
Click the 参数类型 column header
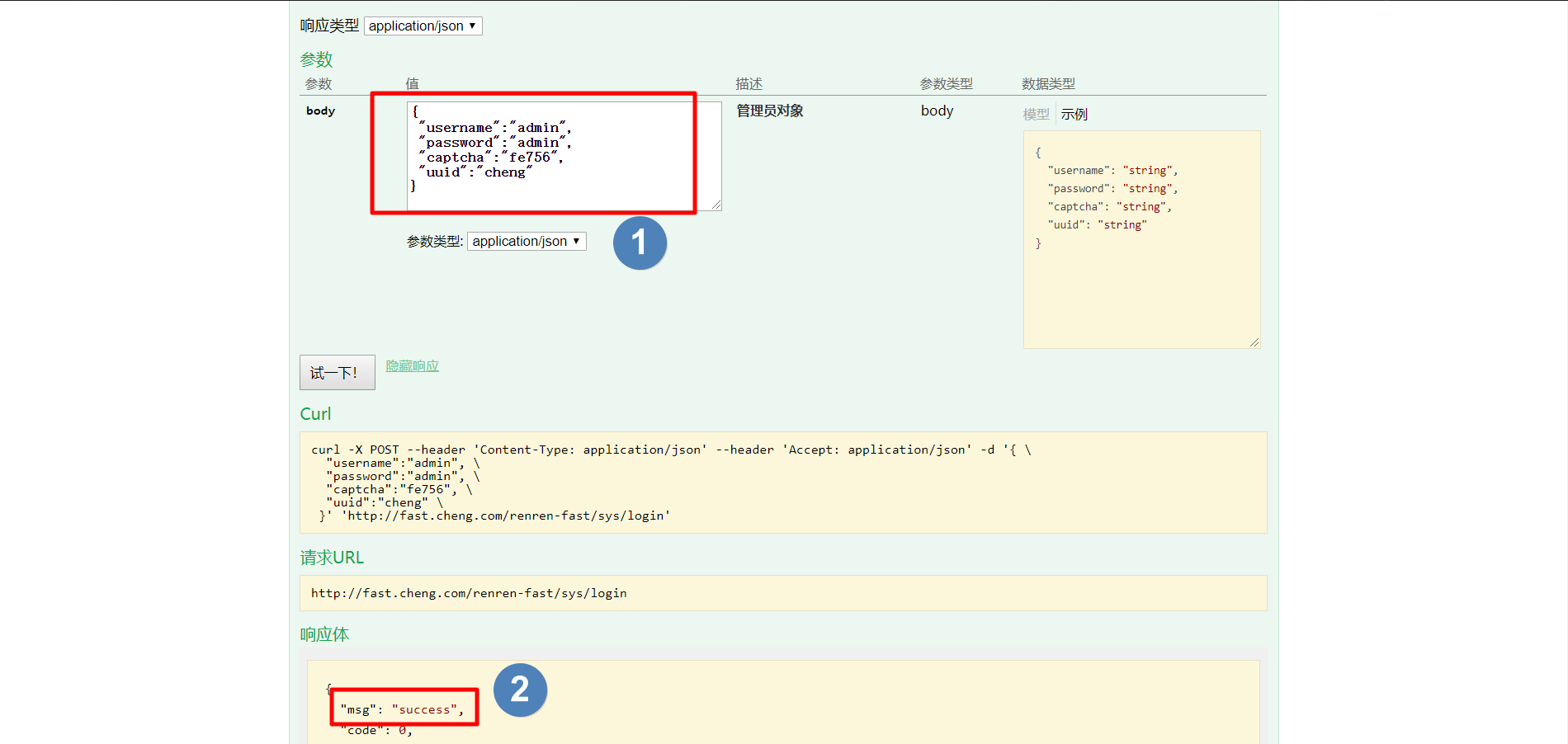pos(947,83)
